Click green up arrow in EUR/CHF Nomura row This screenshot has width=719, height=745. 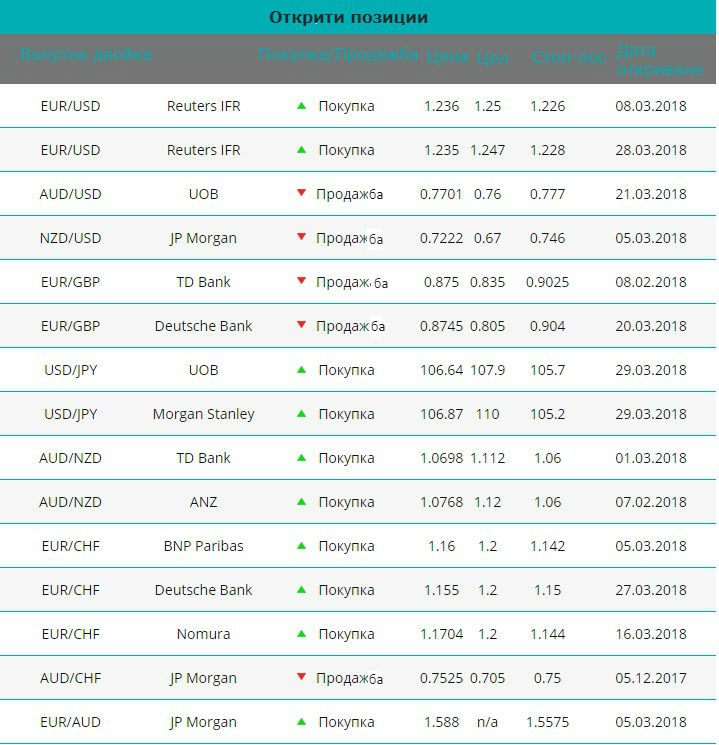(301, 634)
